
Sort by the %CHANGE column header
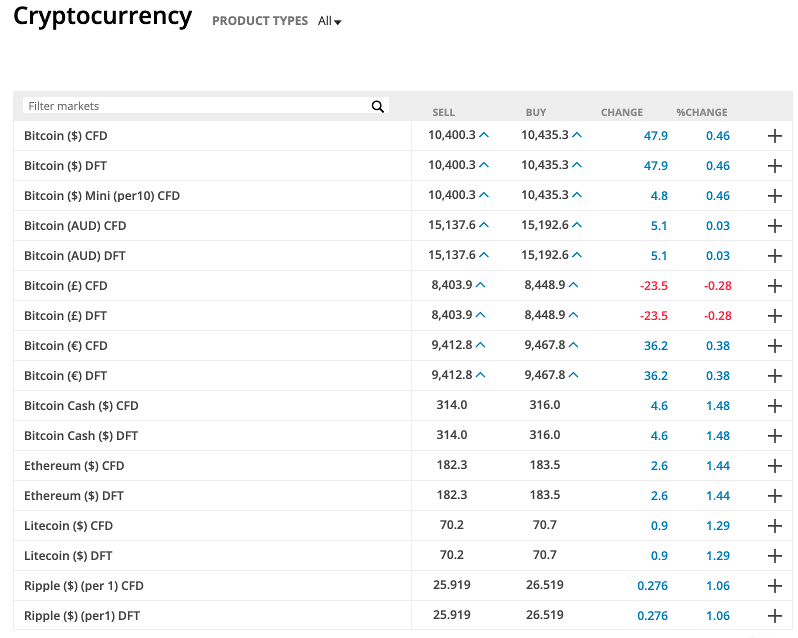tap(702, 112)
